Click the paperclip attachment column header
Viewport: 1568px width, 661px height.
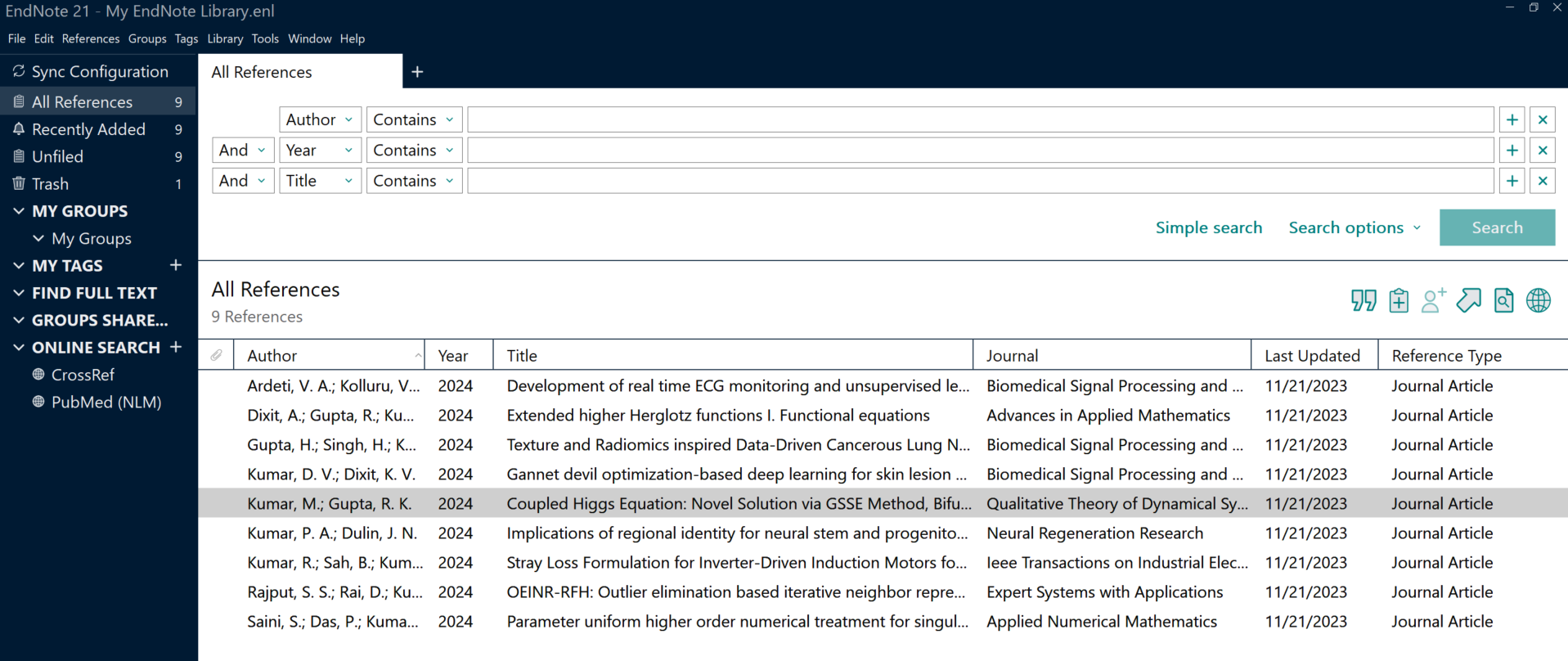point(216,355)
